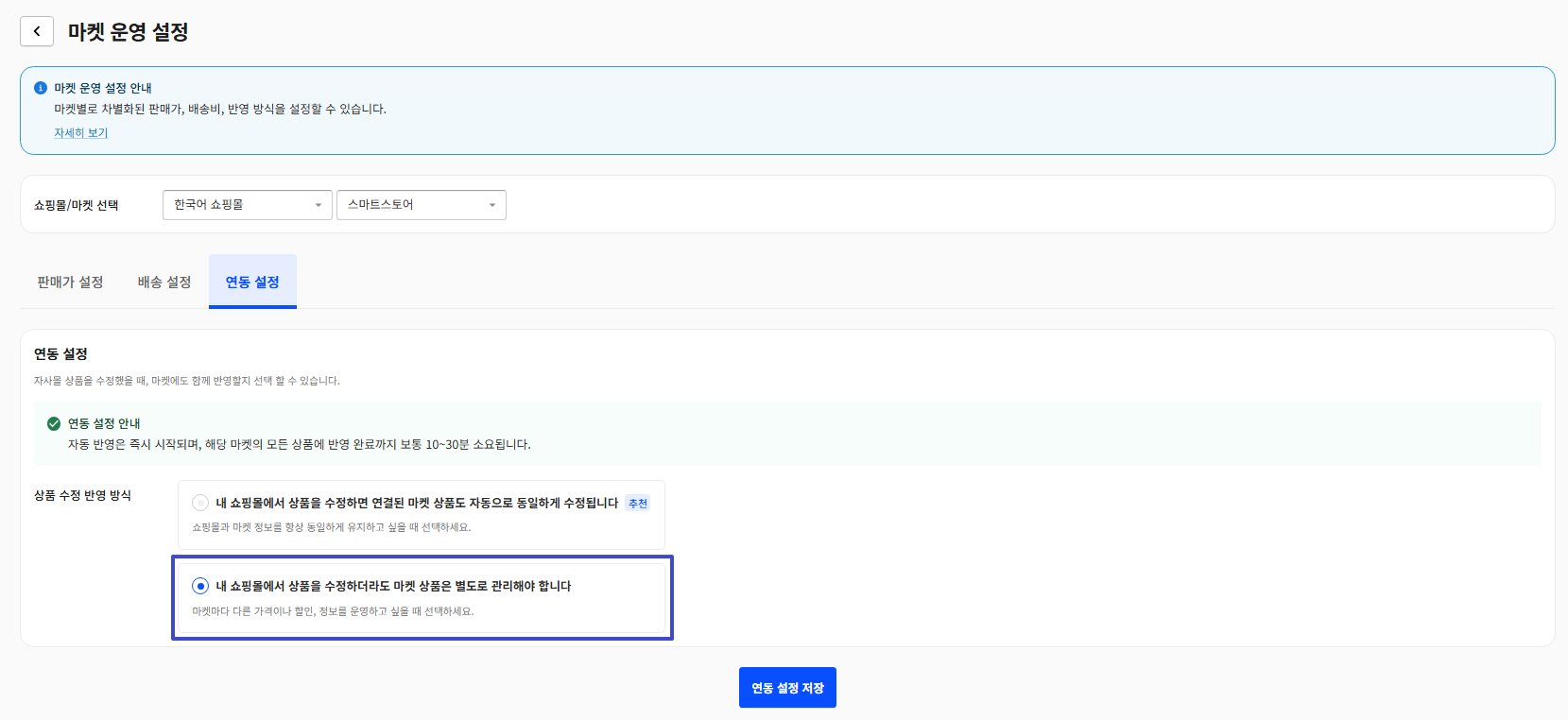This screenshot has height=720, width=1568.
Task: Click the arrow on the 한국어 쇼핑몰 dropdown
Action: (318, 205)
